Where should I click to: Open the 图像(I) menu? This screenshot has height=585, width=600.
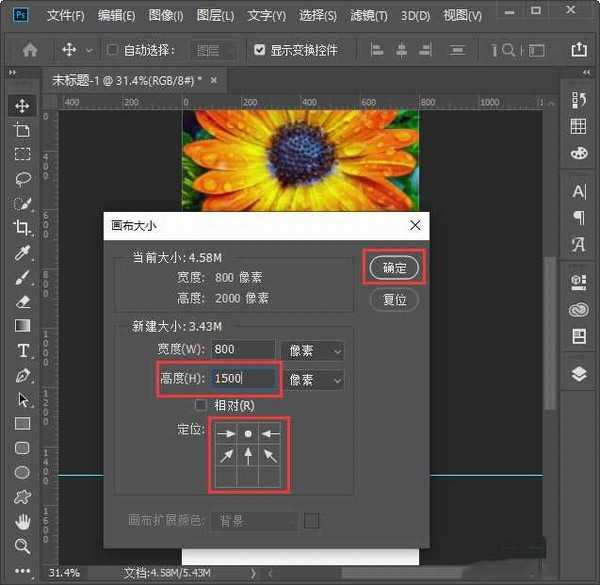tap(165, 16)
